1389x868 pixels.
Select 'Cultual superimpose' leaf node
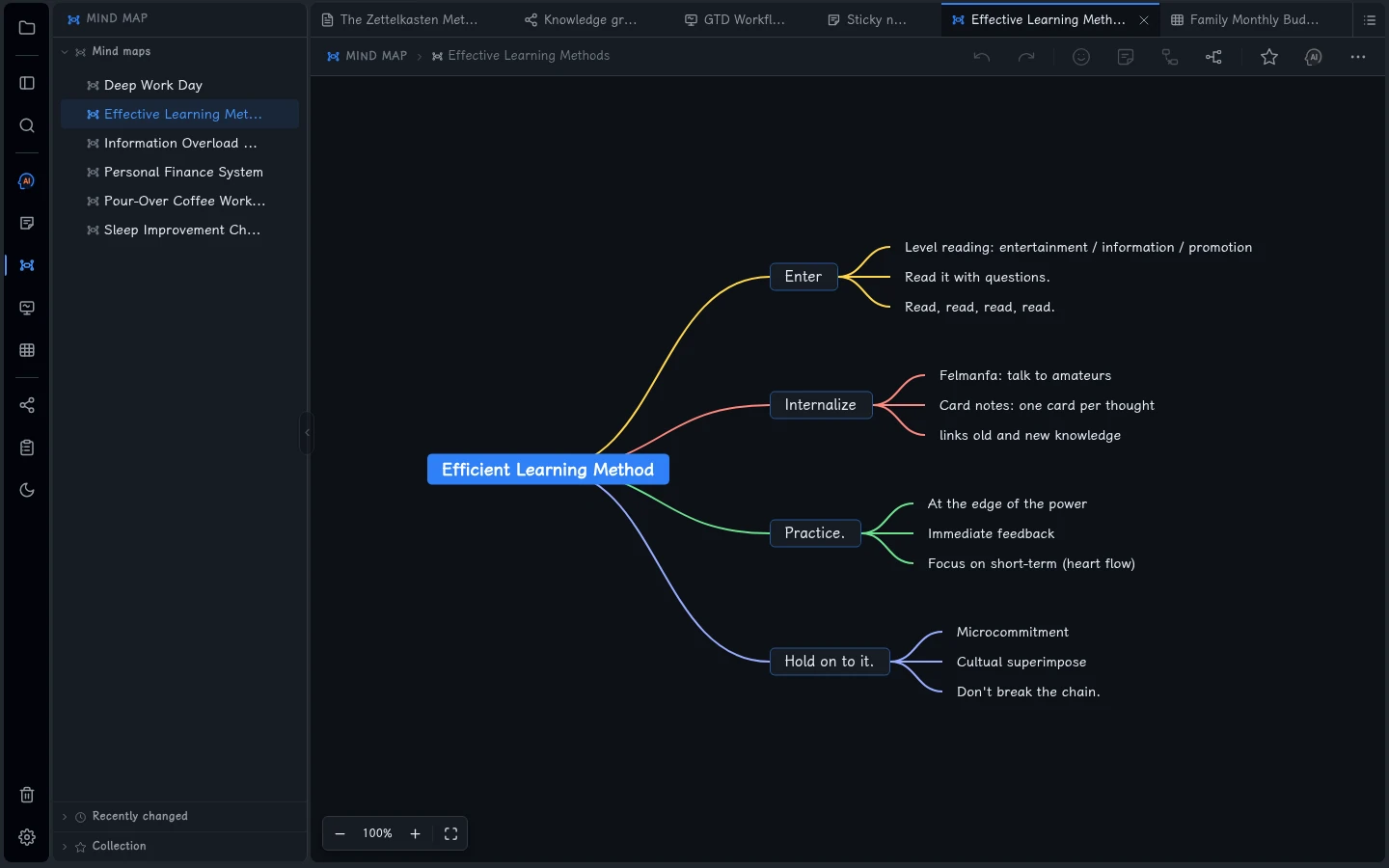(x=1021, y=663)
